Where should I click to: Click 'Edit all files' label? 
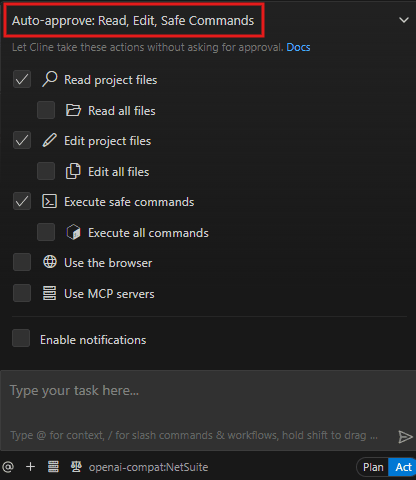pyautogui.click(x=118, y=172)
